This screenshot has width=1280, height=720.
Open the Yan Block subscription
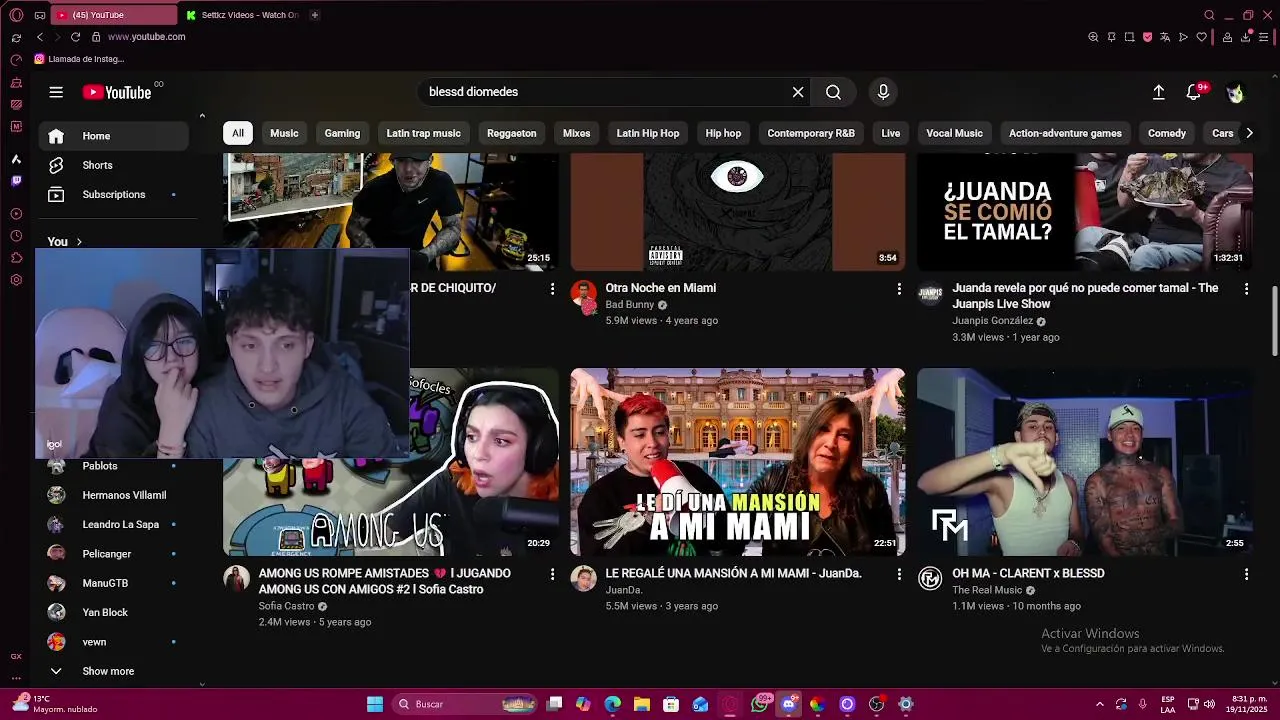(114, 612)
